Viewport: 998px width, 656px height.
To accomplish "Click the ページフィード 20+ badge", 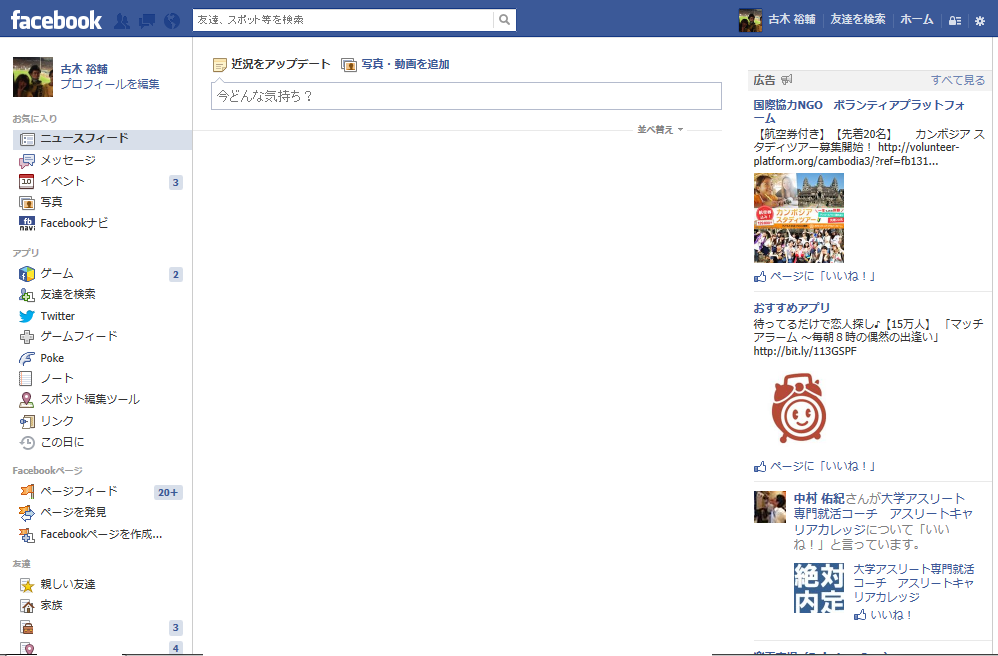I will tap(168, 492).
